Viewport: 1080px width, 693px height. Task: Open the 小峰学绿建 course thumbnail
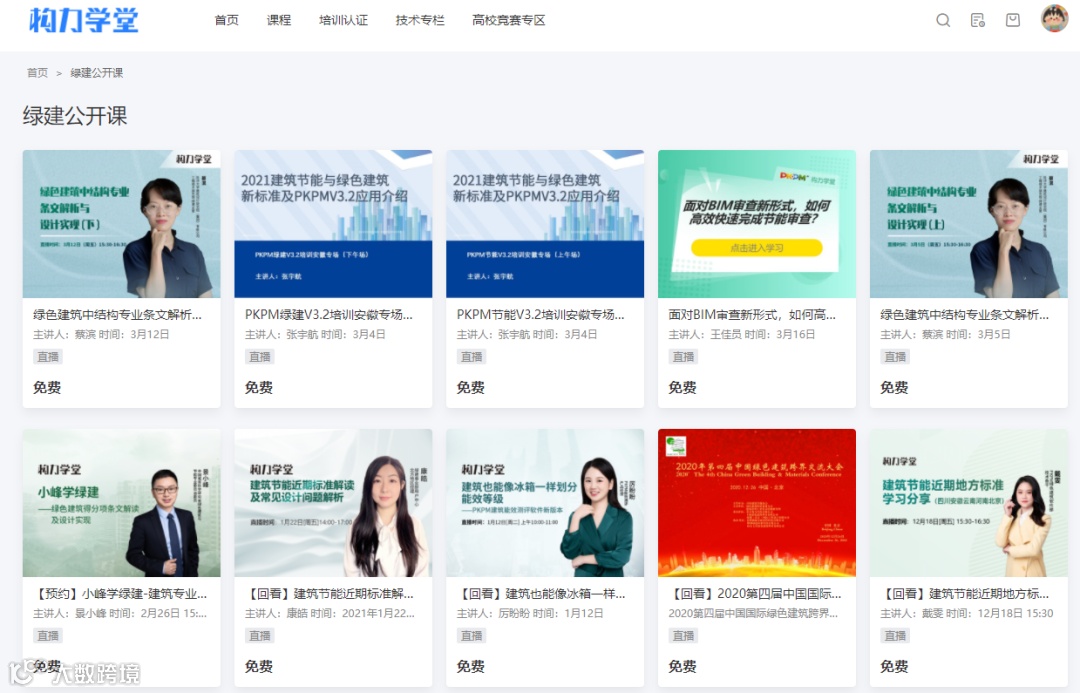pos(122,503)
